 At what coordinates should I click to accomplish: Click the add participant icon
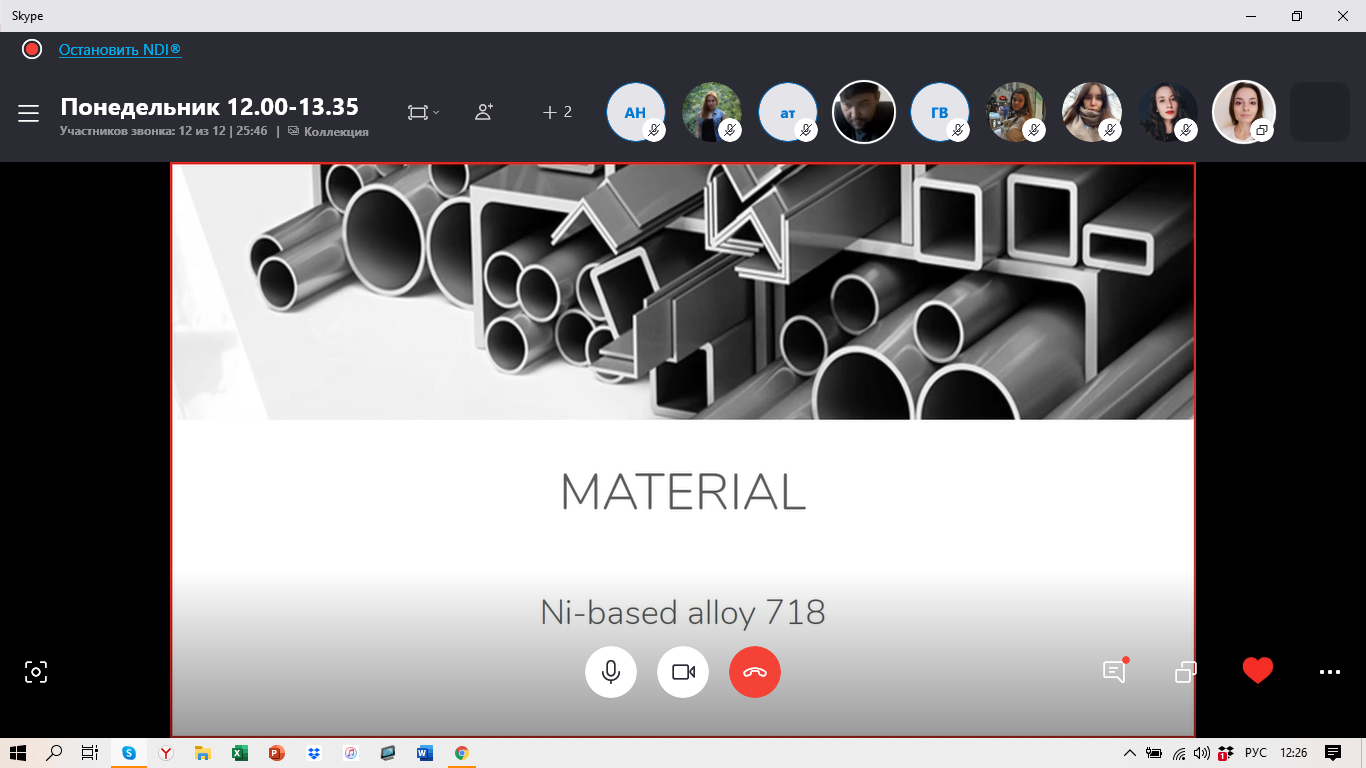tap(484, 112)
